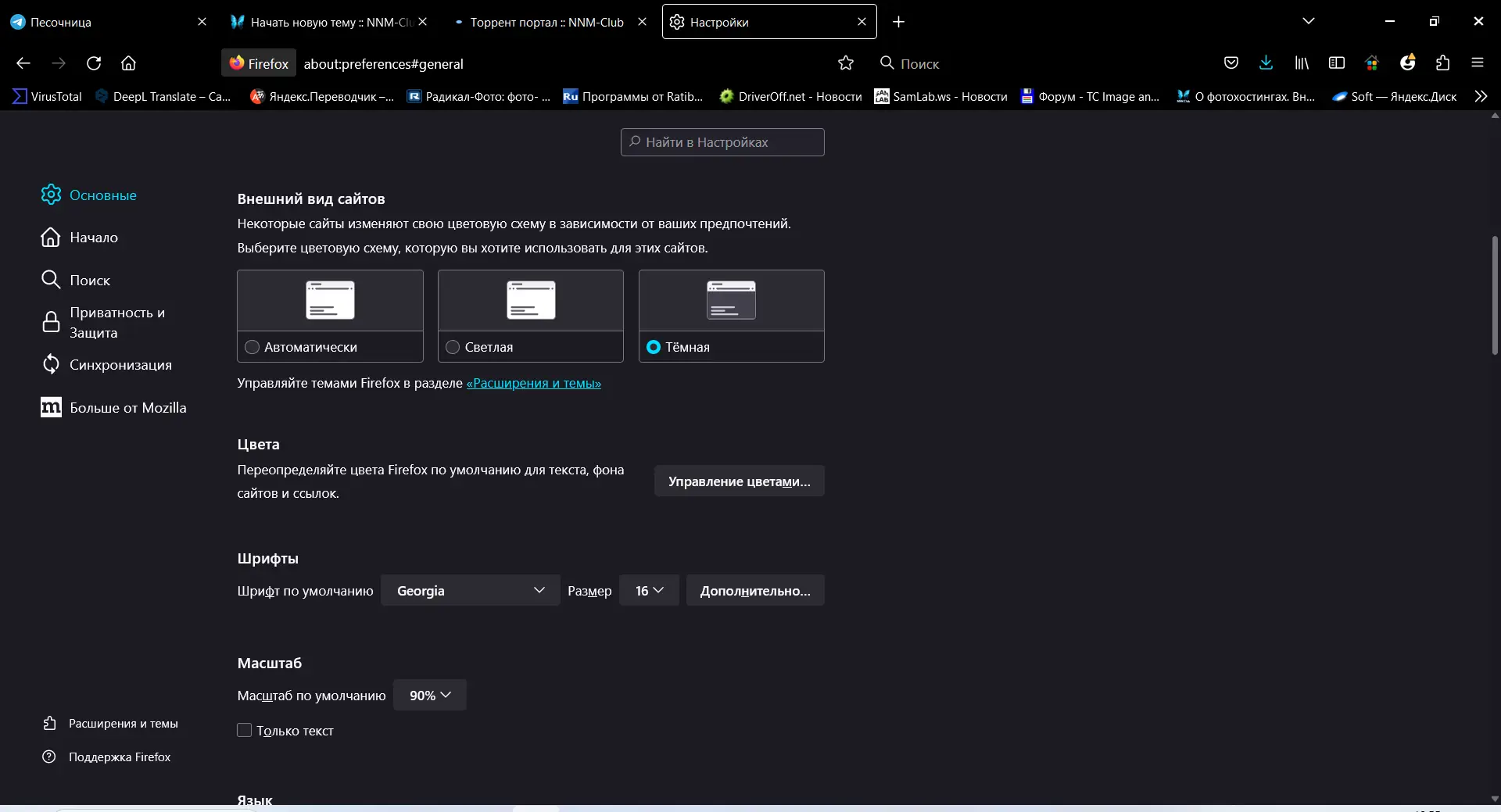Screen dimensions: 1501x812
Task: Open SamLab.ws Новости bookmark
Action: (940, 96)
